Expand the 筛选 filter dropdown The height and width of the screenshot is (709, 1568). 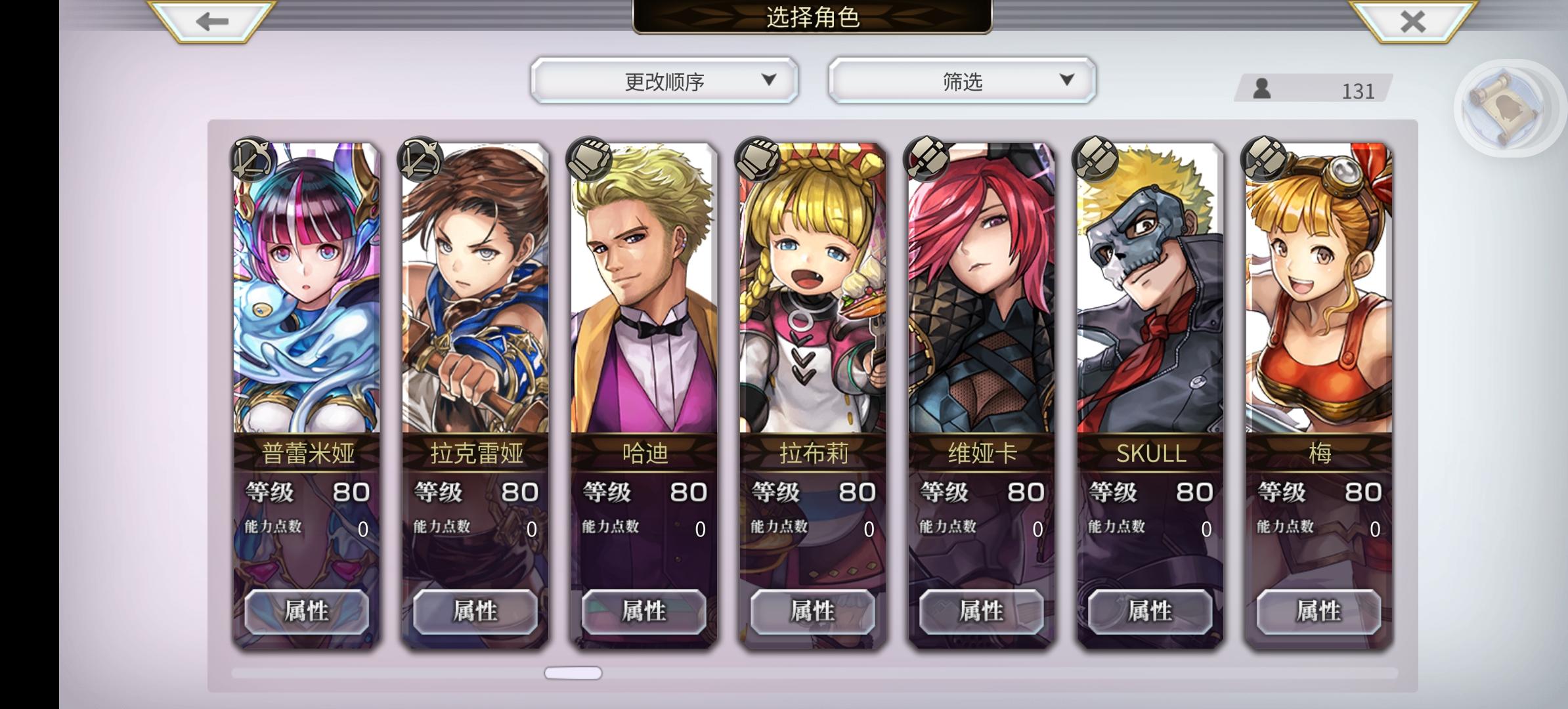[962, 81]
